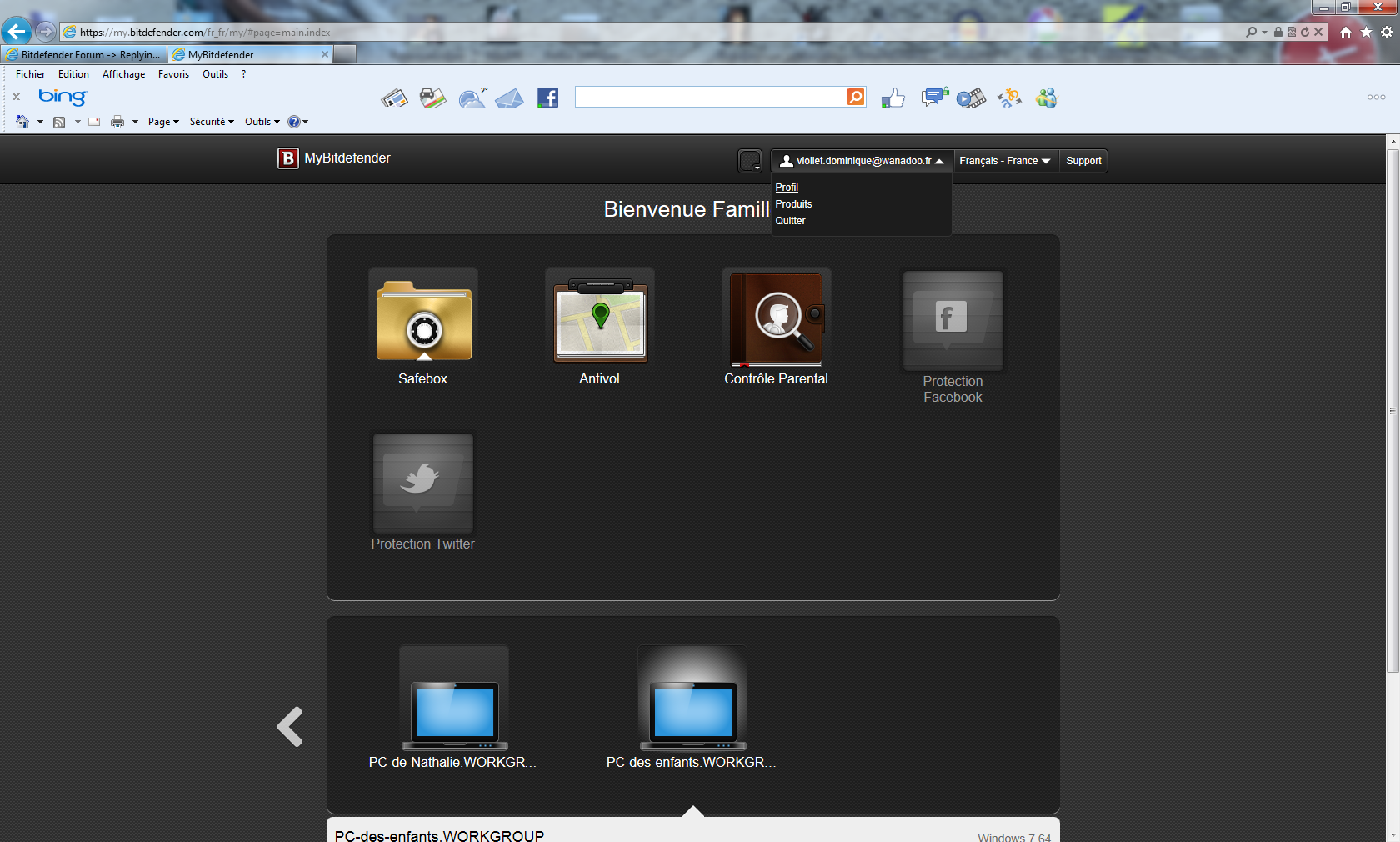Expand the Page dropdown menu
The height and width of the screenshot is (842, 1400).
(x=163, y=122)
